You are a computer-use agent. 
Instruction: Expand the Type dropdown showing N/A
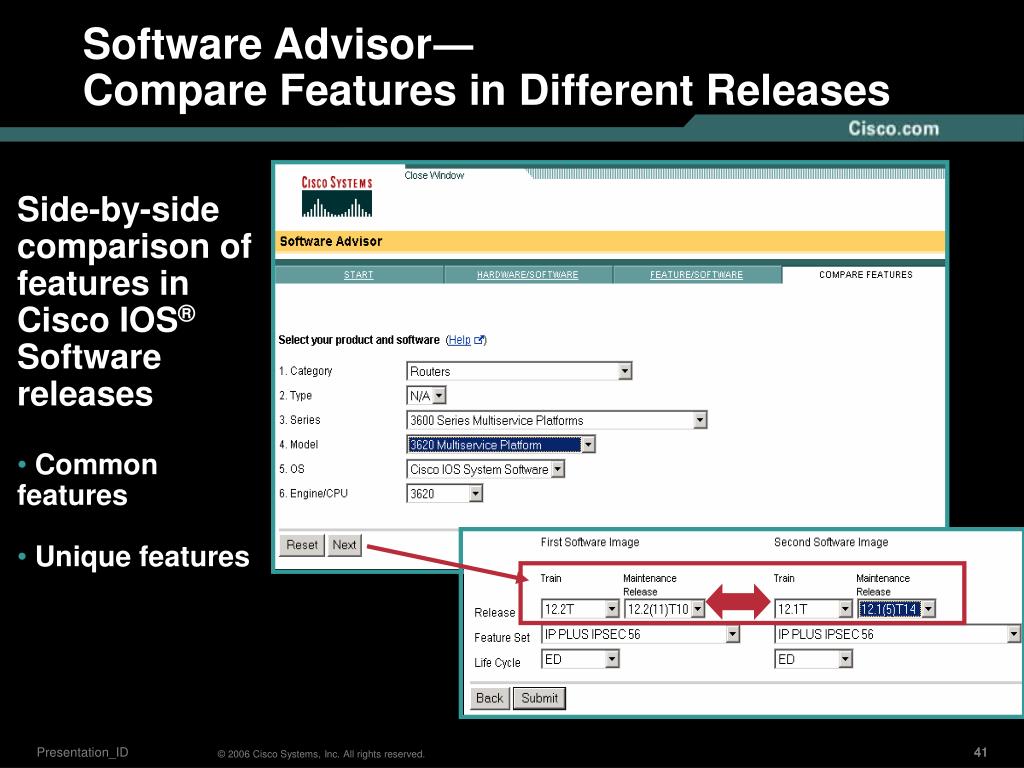click(426, 396)
